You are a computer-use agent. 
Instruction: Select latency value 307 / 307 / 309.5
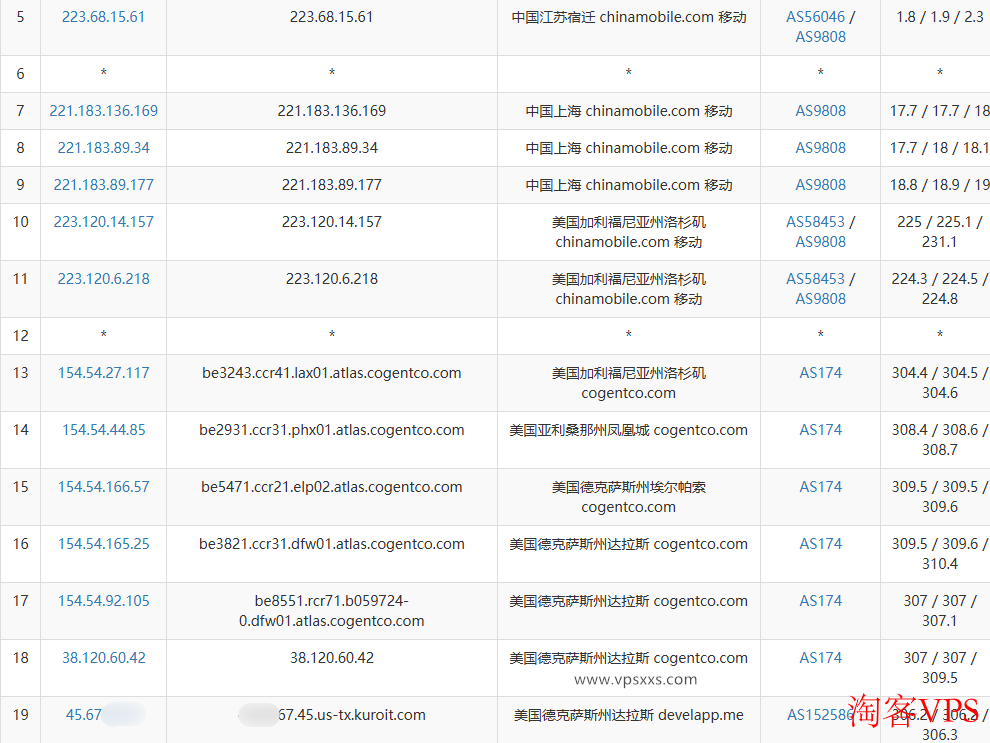939,668
